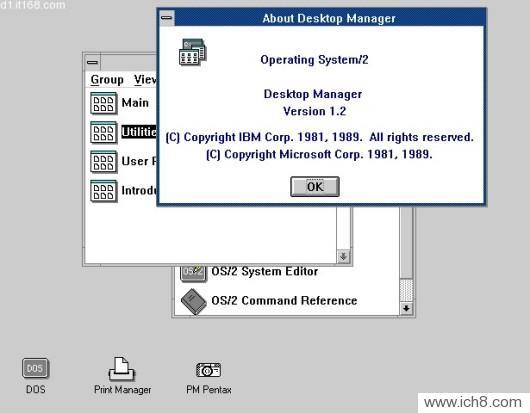Click the Print Manager label
530x413 pixels.
[x=122, y=390]
